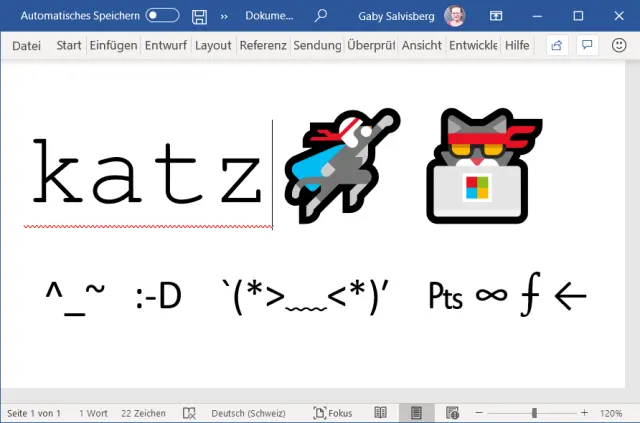Click the Share icon in the ribbon
Viewport: 640px width, 423px height.
pyautogui.click(x=557, y=45)
